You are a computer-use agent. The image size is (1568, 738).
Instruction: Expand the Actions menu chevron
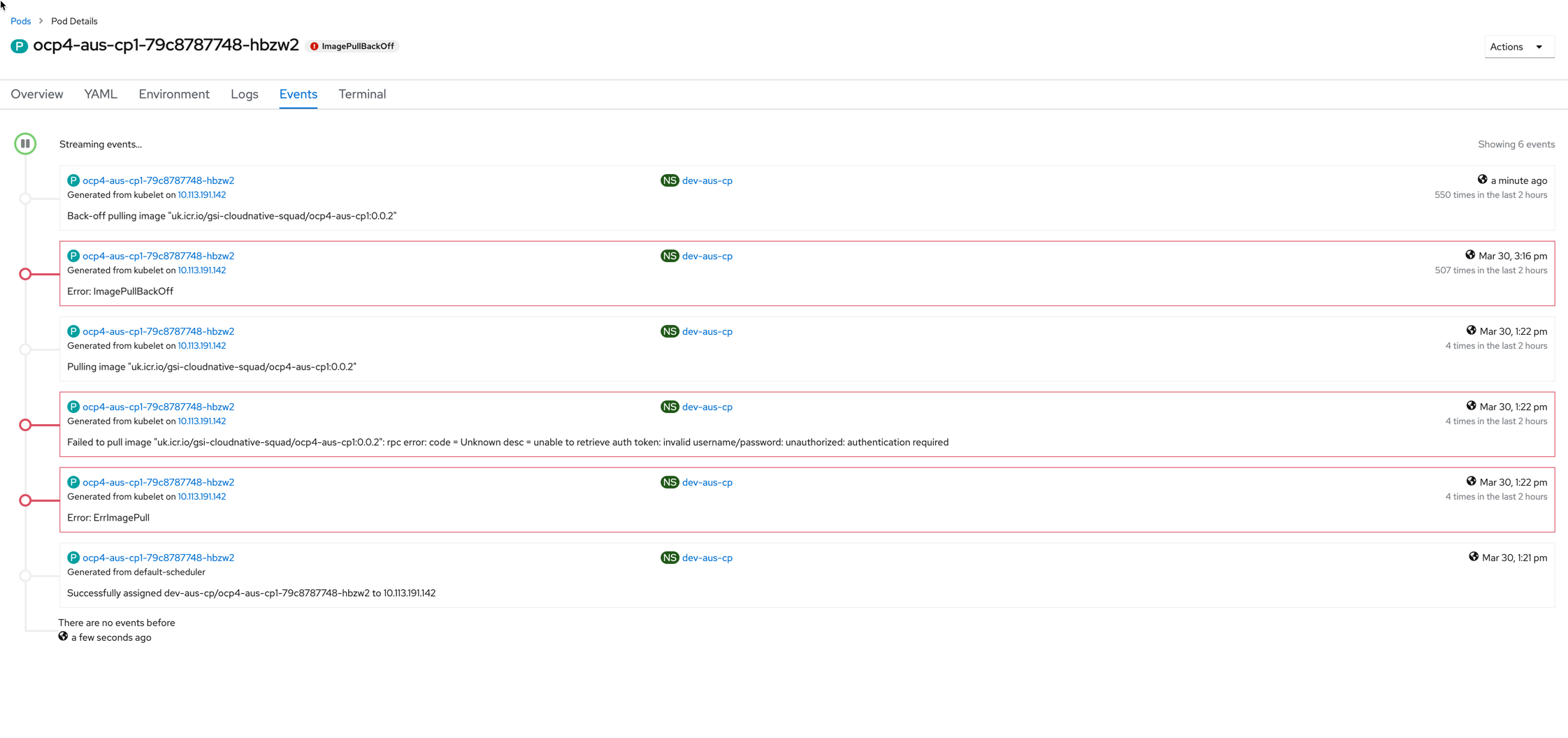coord(1539,46)
